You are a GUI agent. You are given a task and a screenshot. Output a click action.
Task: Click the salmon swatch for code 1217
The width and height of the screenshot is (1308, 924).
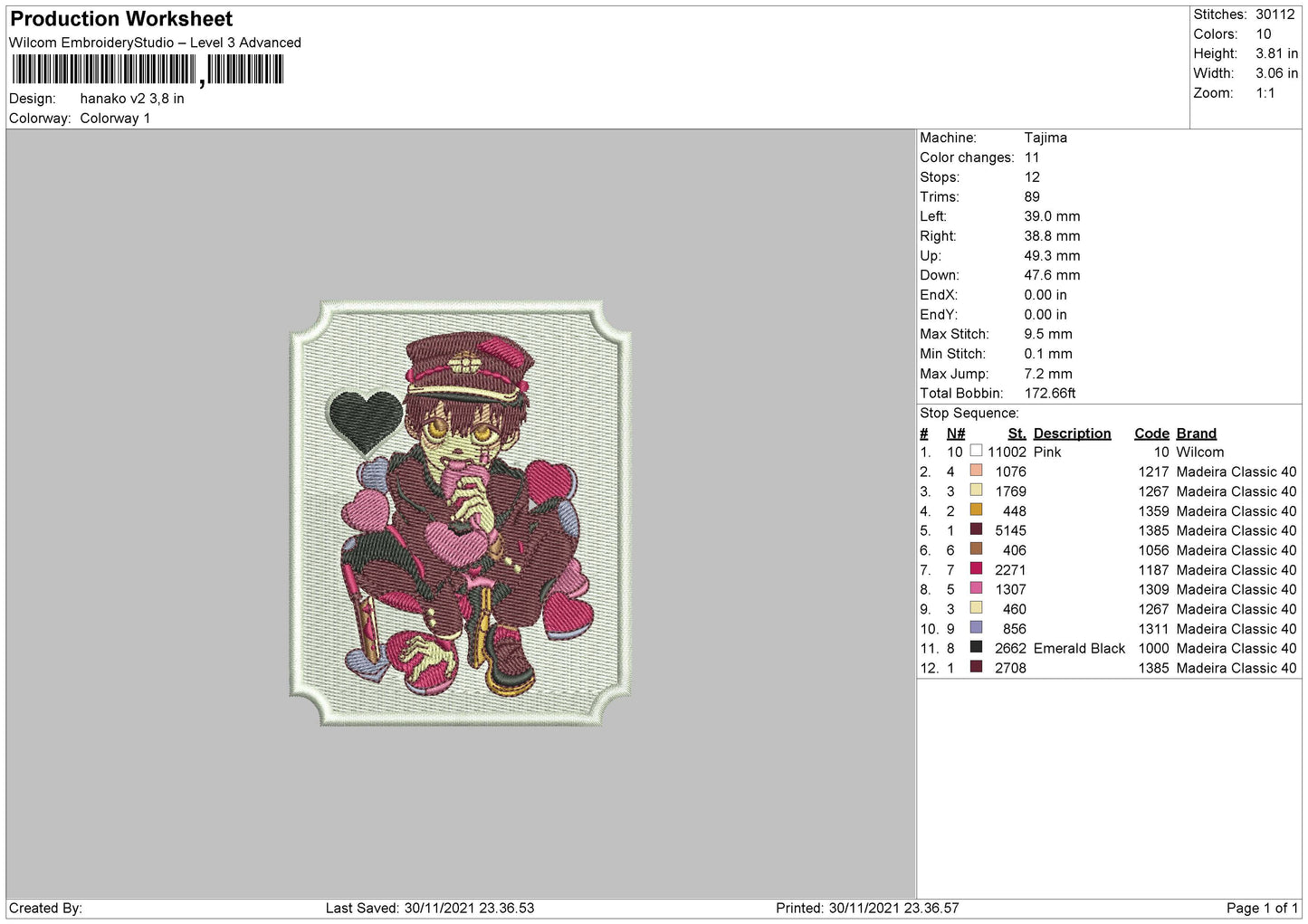976,471
